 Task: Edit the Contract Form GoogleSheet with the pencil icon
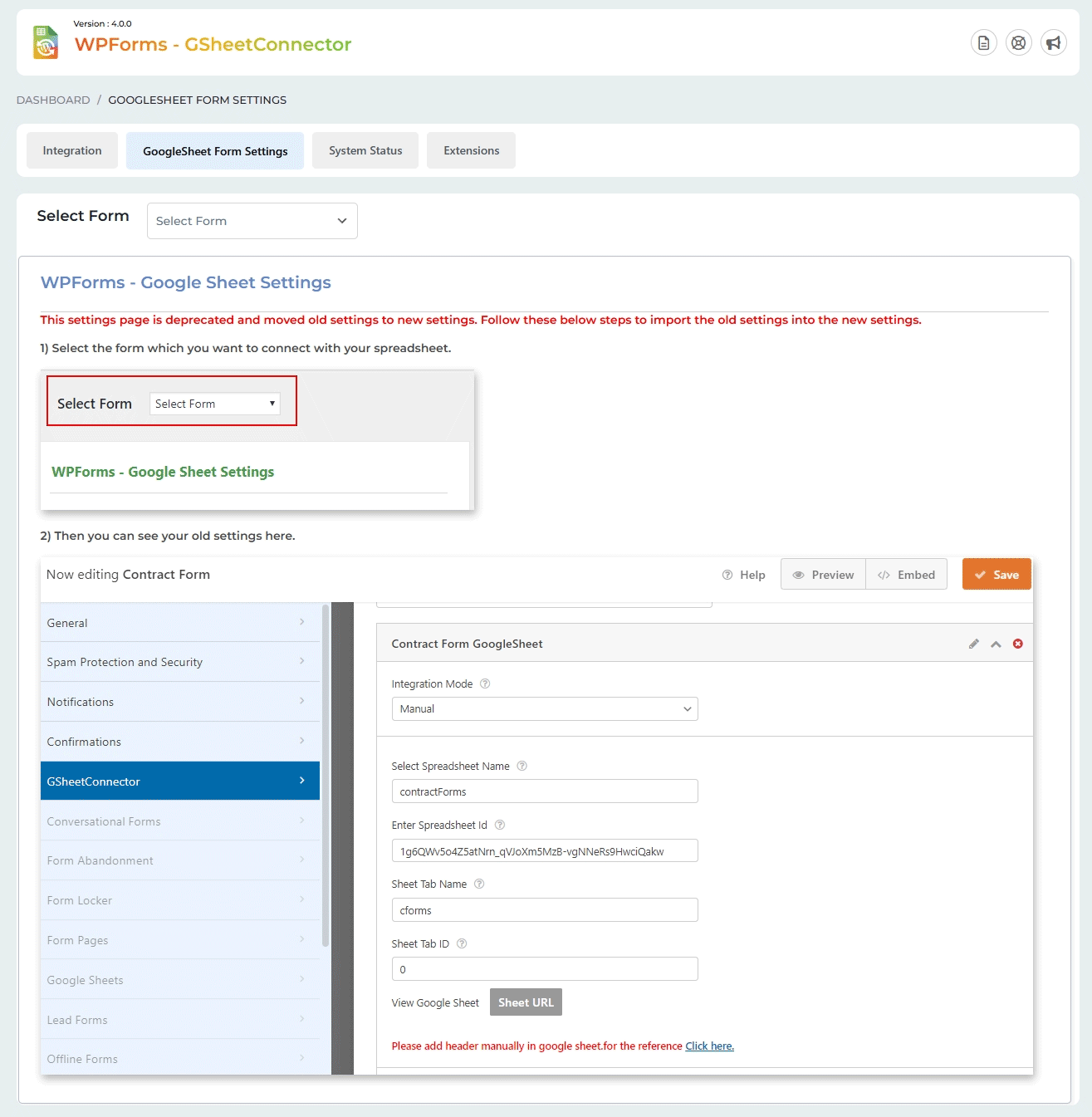[x=974, y=644]
